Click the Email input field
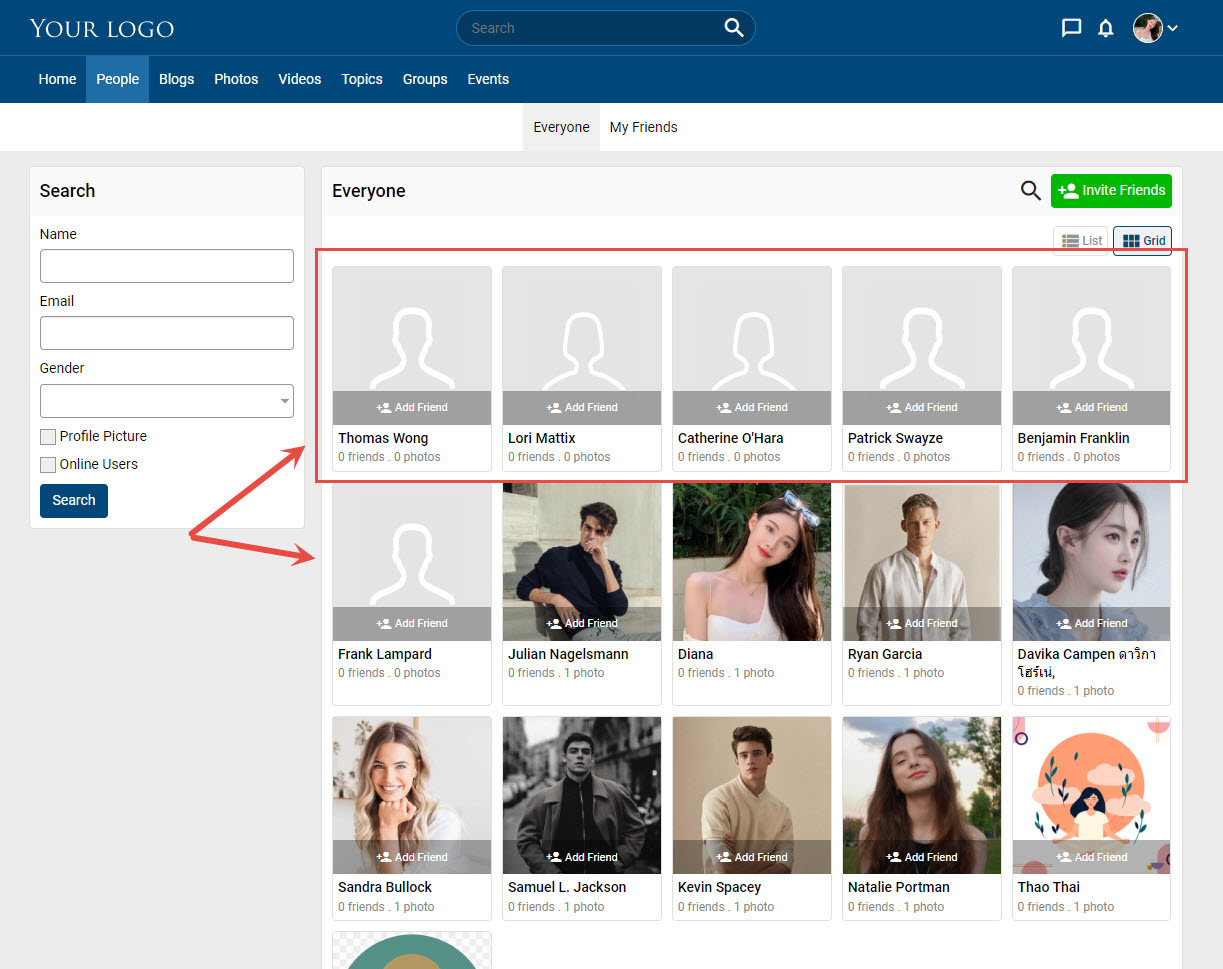Screen dimensions: 1223x969 coord(167,333)
